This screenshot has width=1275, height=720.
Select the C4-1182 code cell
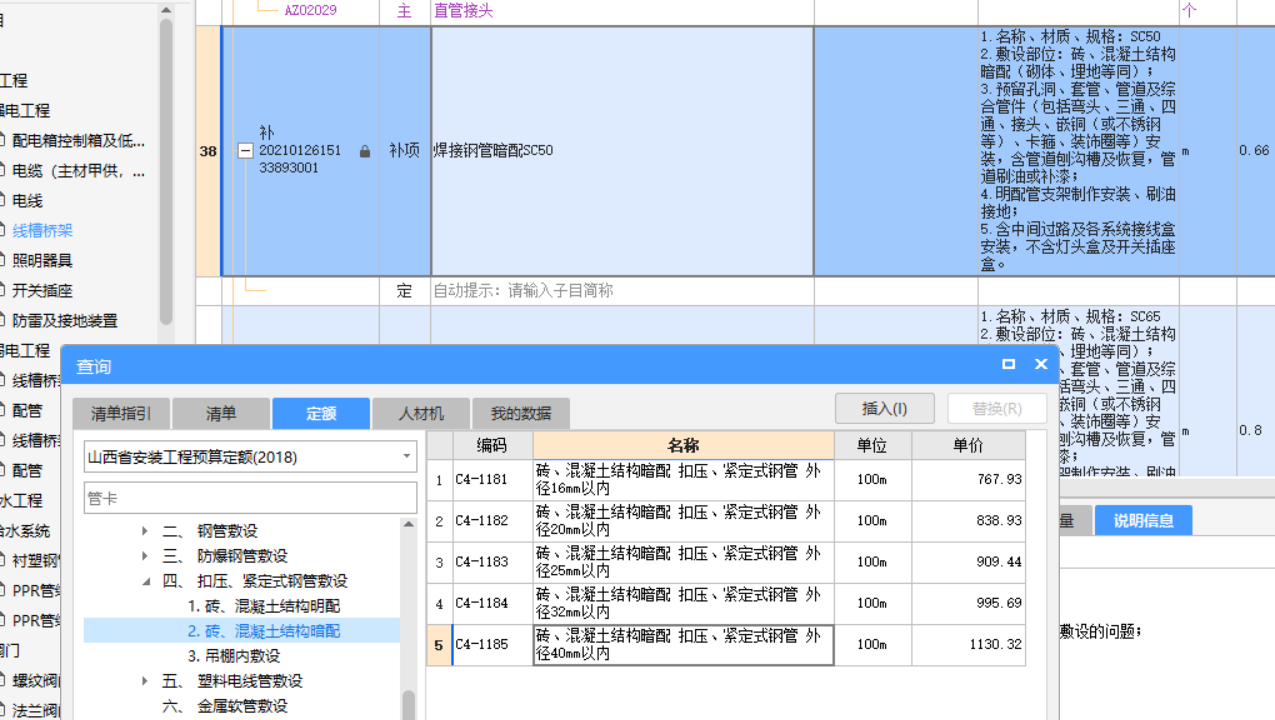(492, 521)
